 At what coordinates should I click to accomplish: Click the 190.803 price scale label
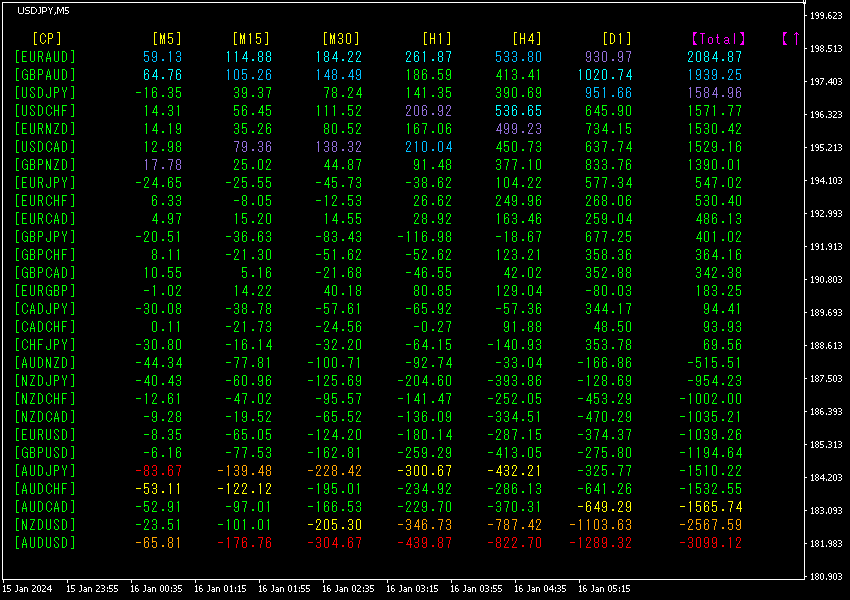click(826, 280)
